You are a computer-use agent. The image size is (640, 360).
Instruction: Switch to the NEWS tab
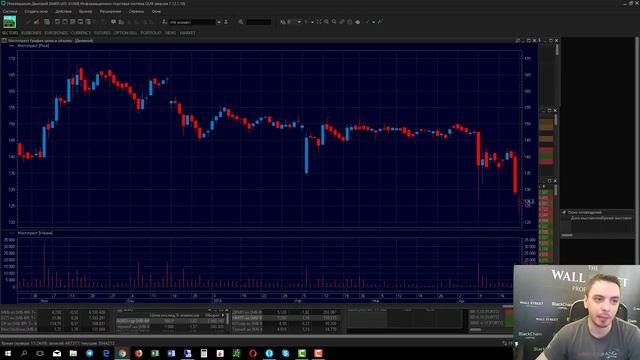coord(171,33)
